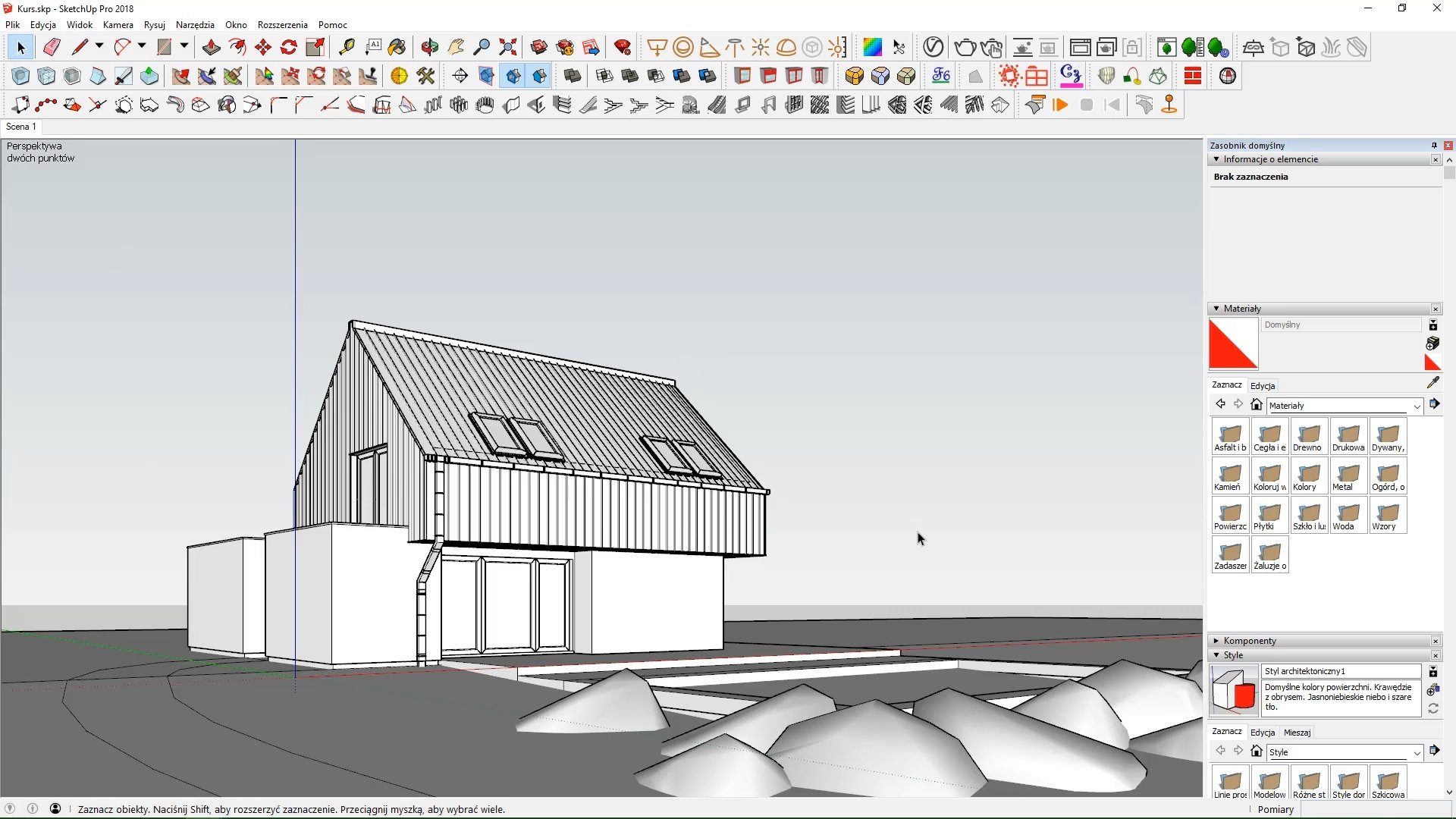
Task: Show the V-Ray Frame Buffer window
Action: 1080,48
